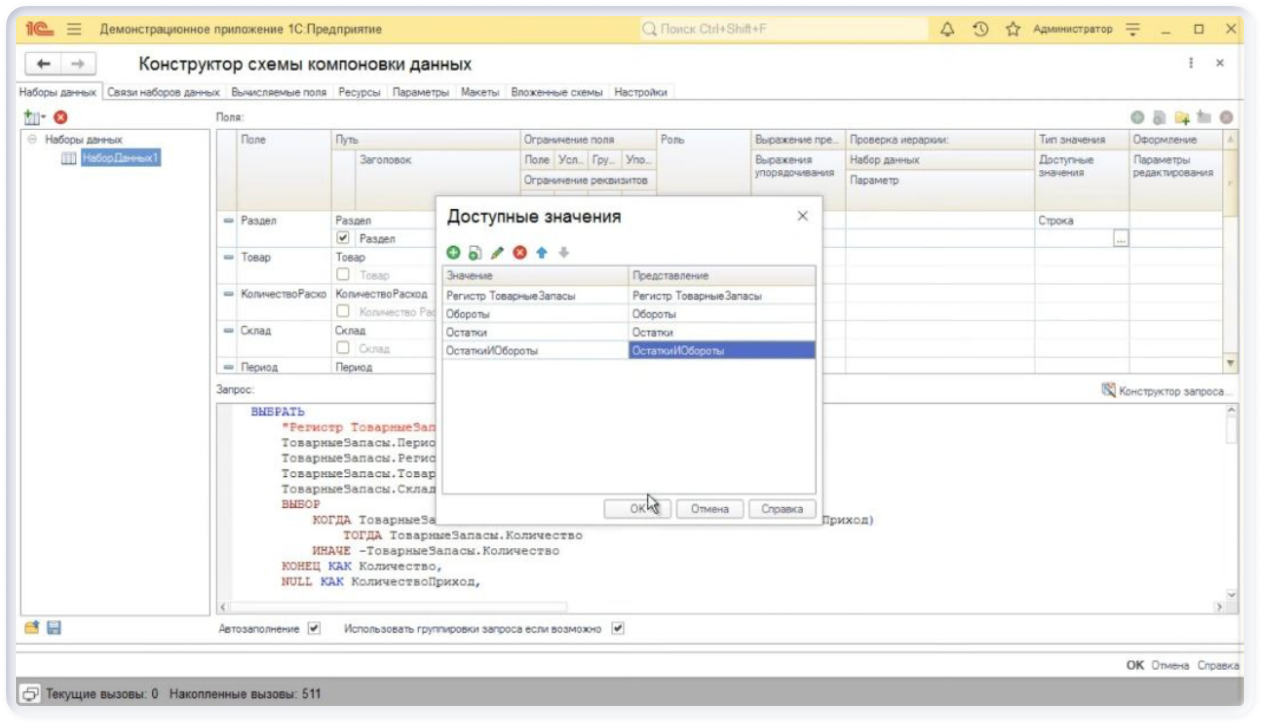Viewport: 1262px width, 724px height.
Task: Toggle Использовать группировки запроса checkbox
Action: [617, 629]
